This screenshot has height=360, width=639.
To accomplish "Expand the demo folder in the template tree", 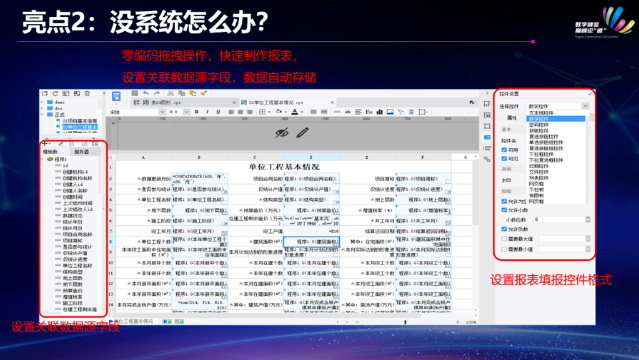I will pos(42,102).
